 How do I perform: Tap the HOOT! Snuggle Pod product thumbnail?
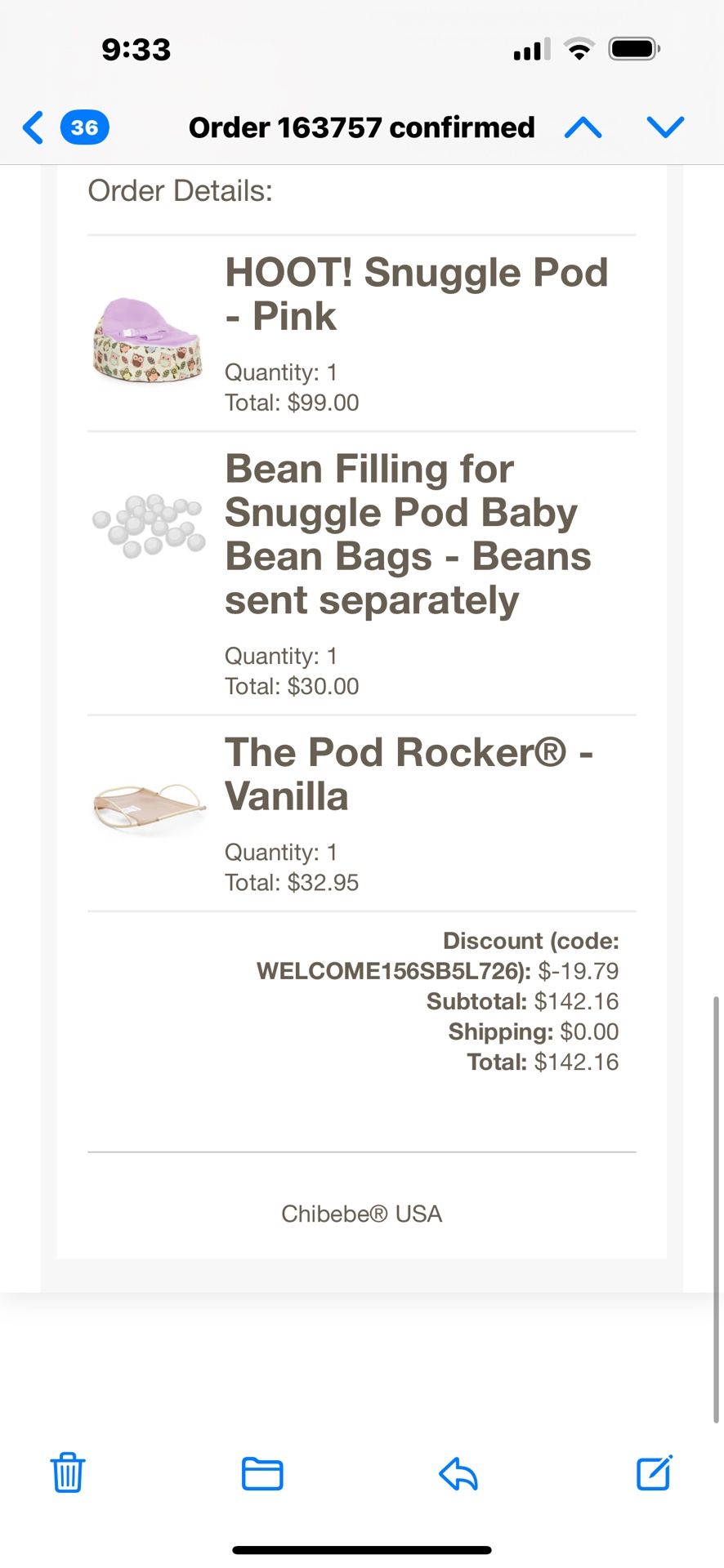pyautogui.click(x=148, y=338)
